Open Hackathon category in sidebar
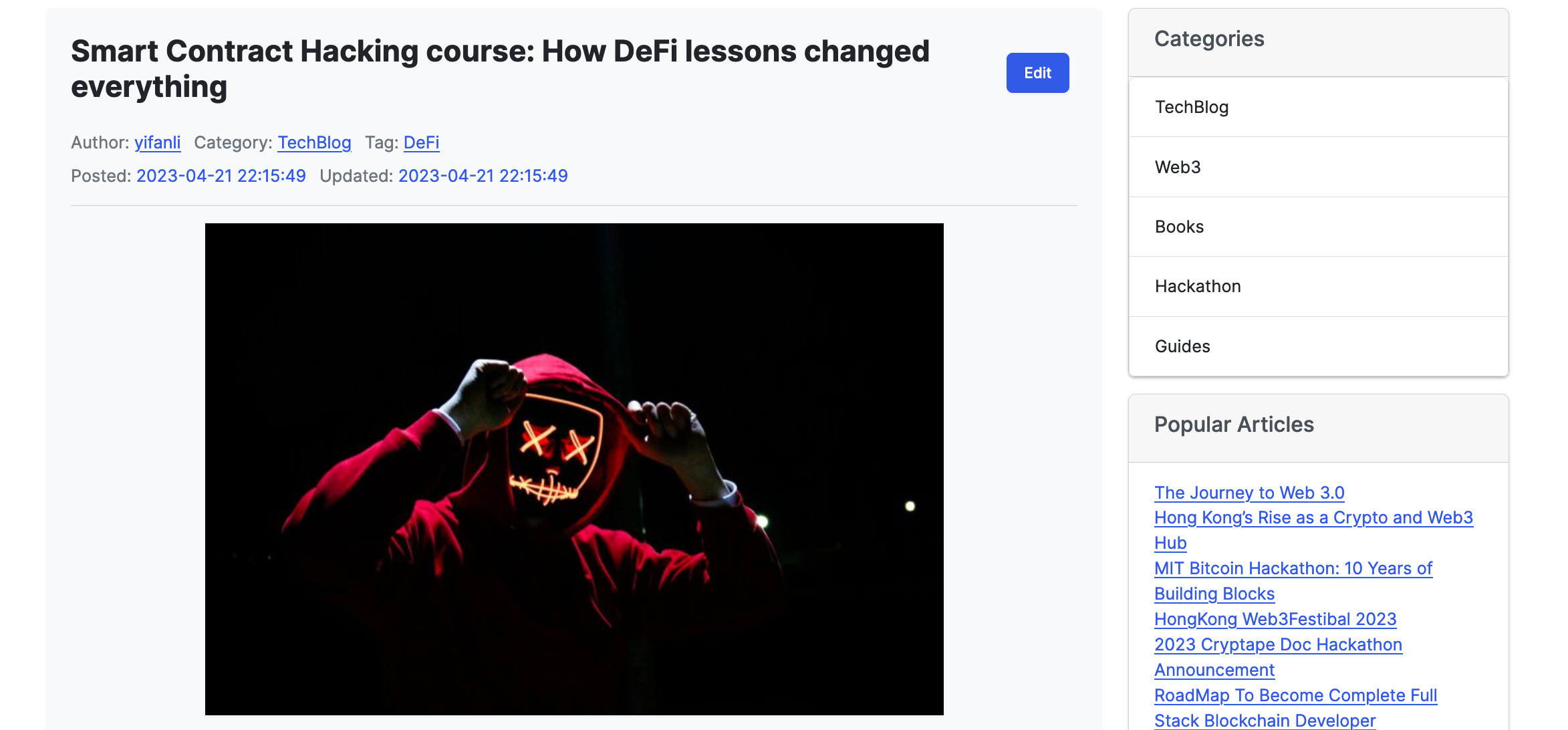This screenshot has width=1568, height=730. pyautogui.click(x=1318, y=286)
